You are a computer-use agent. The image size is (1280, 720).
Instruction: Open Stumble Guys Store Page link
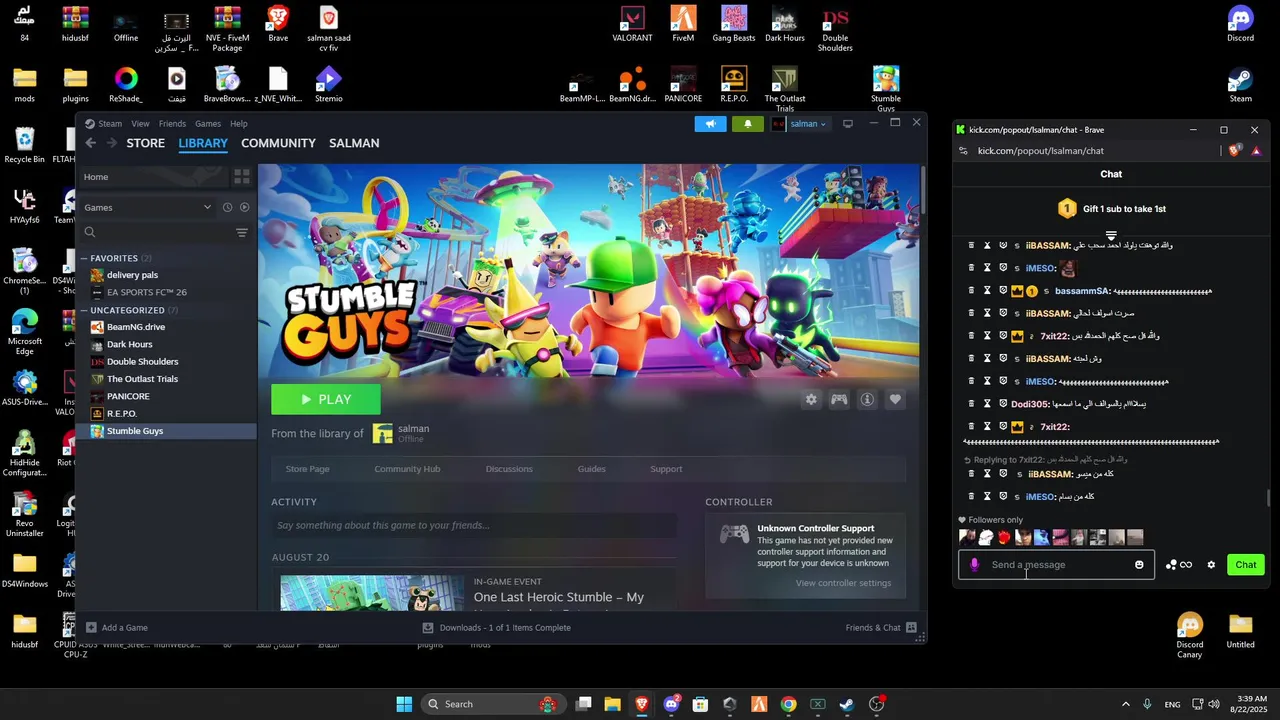pyautogui.click(x=307, y=469)
